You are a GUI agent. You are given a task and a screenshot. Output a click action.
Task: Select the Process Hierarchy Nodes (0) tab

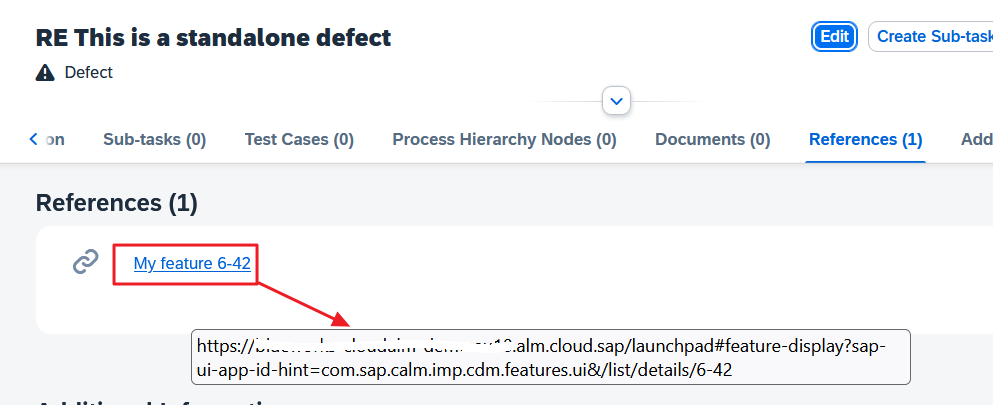click(x=504, y=140)
